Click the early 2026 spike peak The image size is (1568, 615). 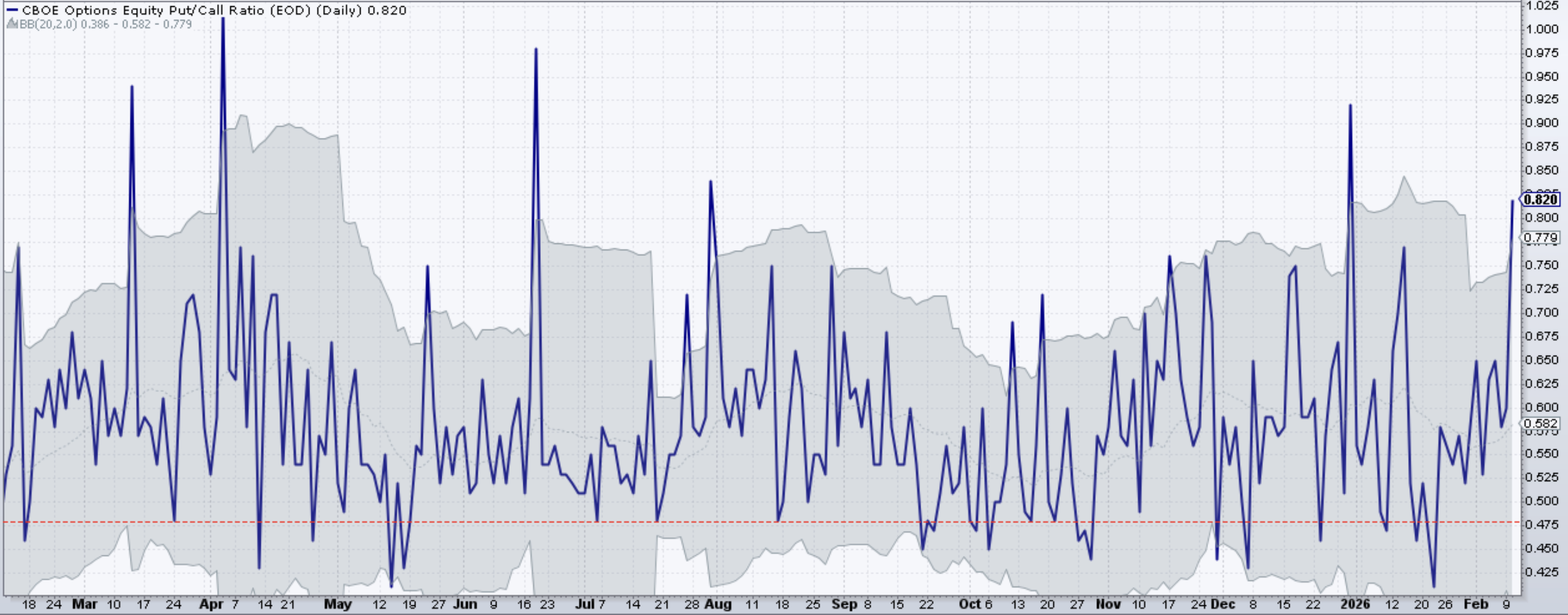(1350, 106)
